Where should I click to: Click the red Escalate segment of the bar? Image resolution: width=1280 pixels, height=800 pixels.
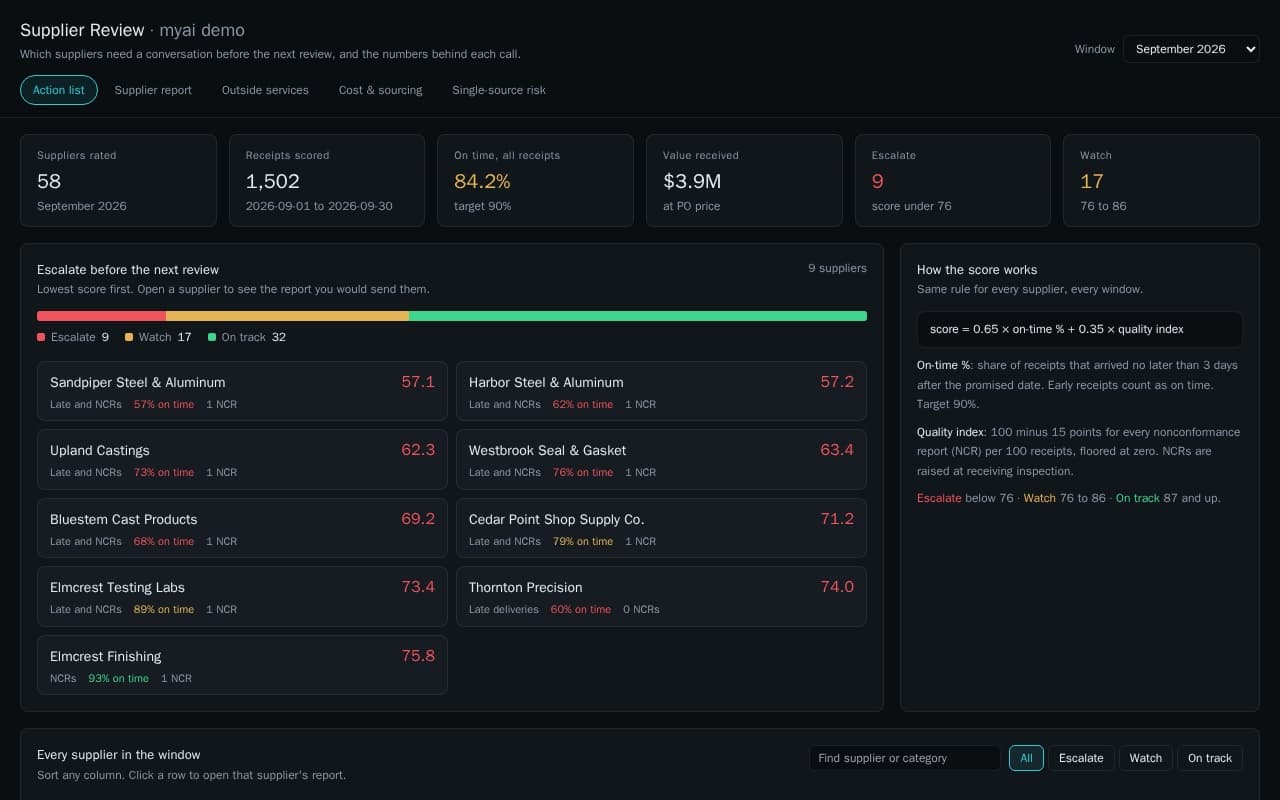tap(101, 316)
